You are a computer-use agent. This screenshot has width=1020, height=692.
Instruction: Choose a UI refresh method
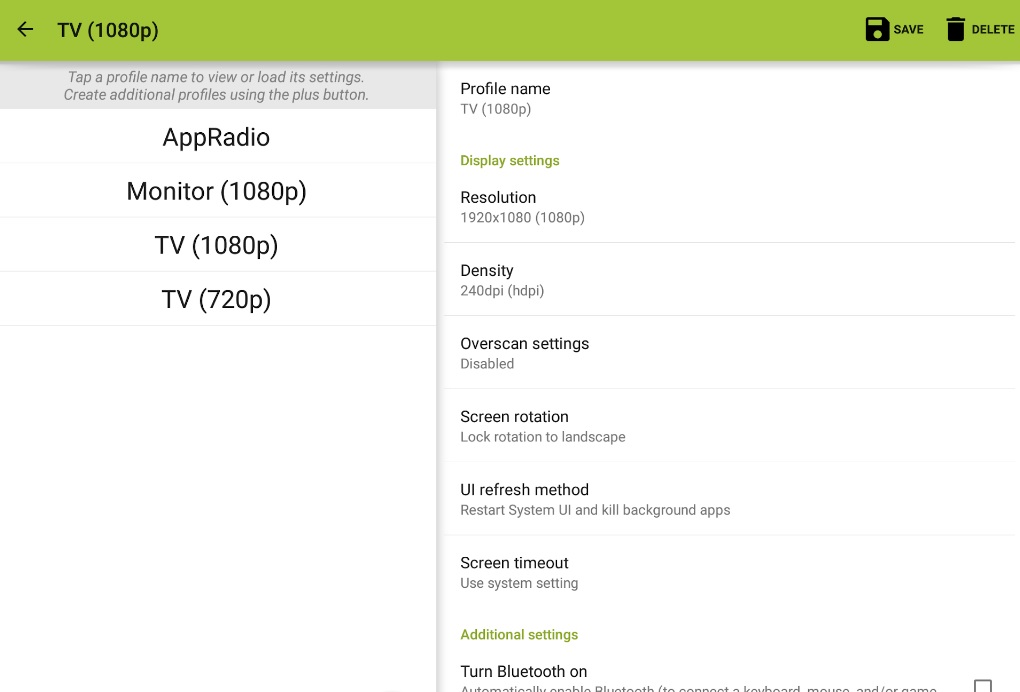click(729, 499)
